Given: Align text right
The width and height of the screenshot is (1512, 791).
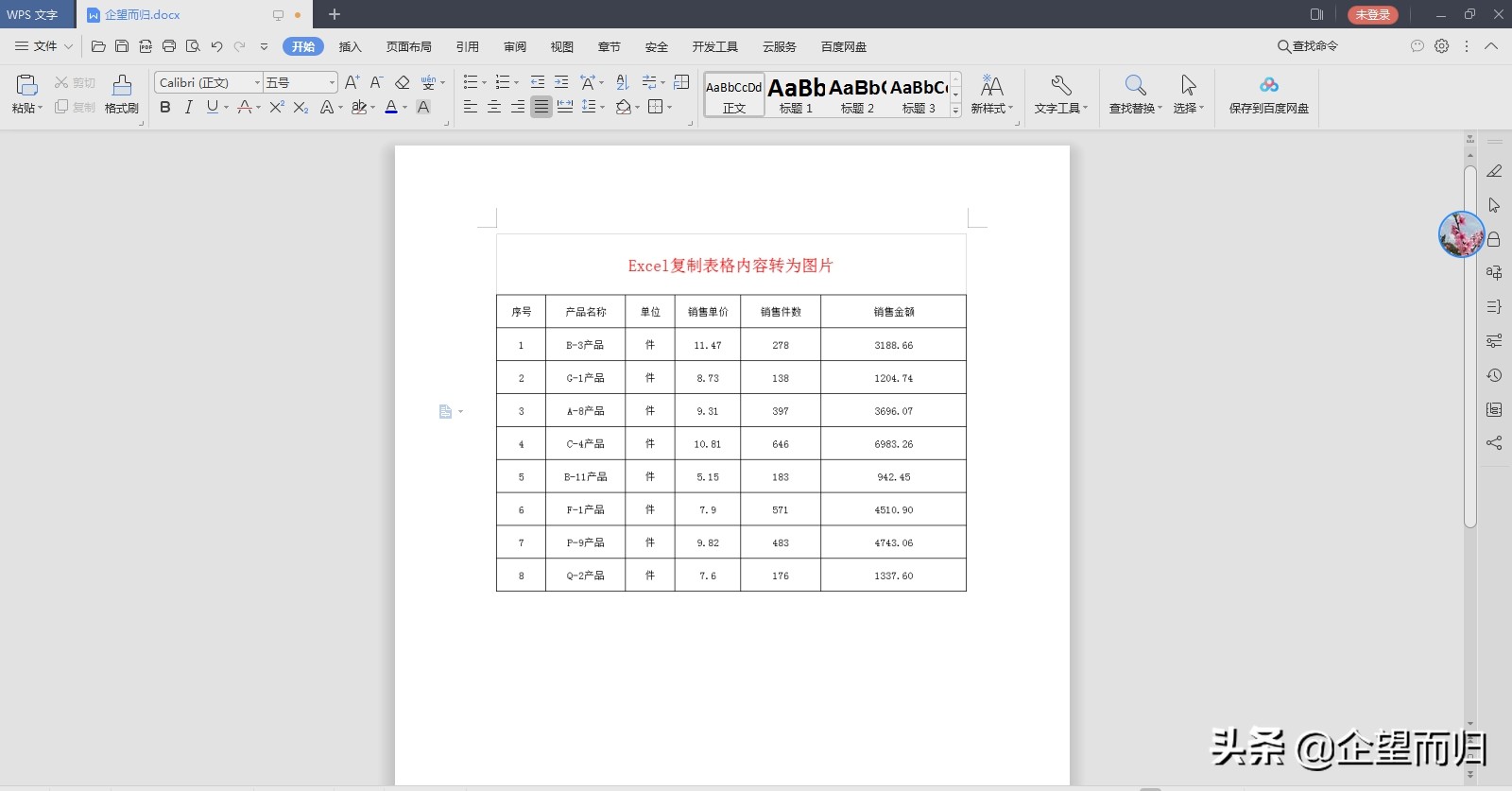Looking at the screenshot, I should pos(517,107).
